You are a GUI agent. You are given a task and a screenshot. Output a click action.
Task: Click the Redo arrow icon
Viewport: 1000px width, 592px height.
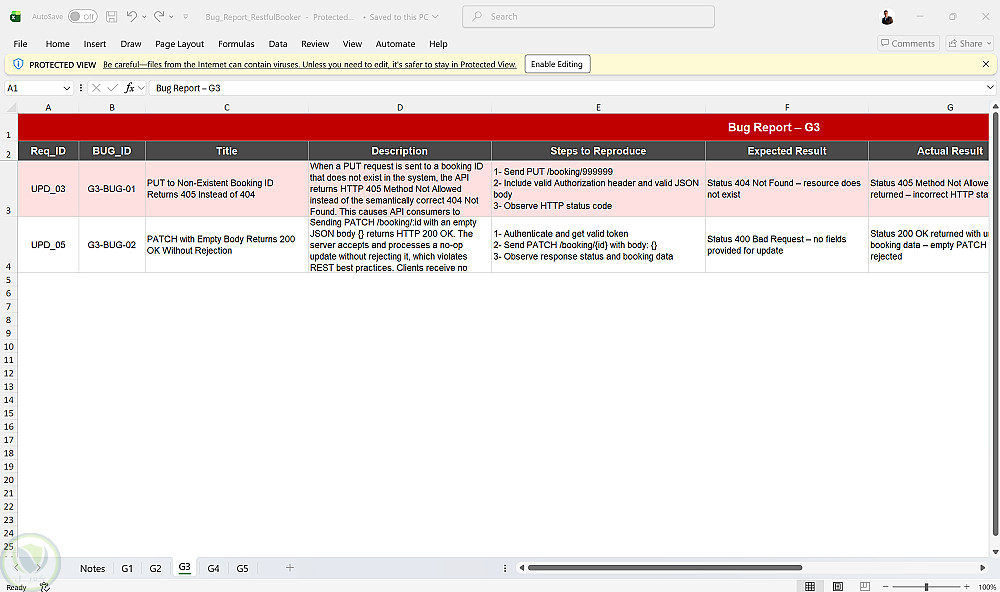[x=159, y=17]
